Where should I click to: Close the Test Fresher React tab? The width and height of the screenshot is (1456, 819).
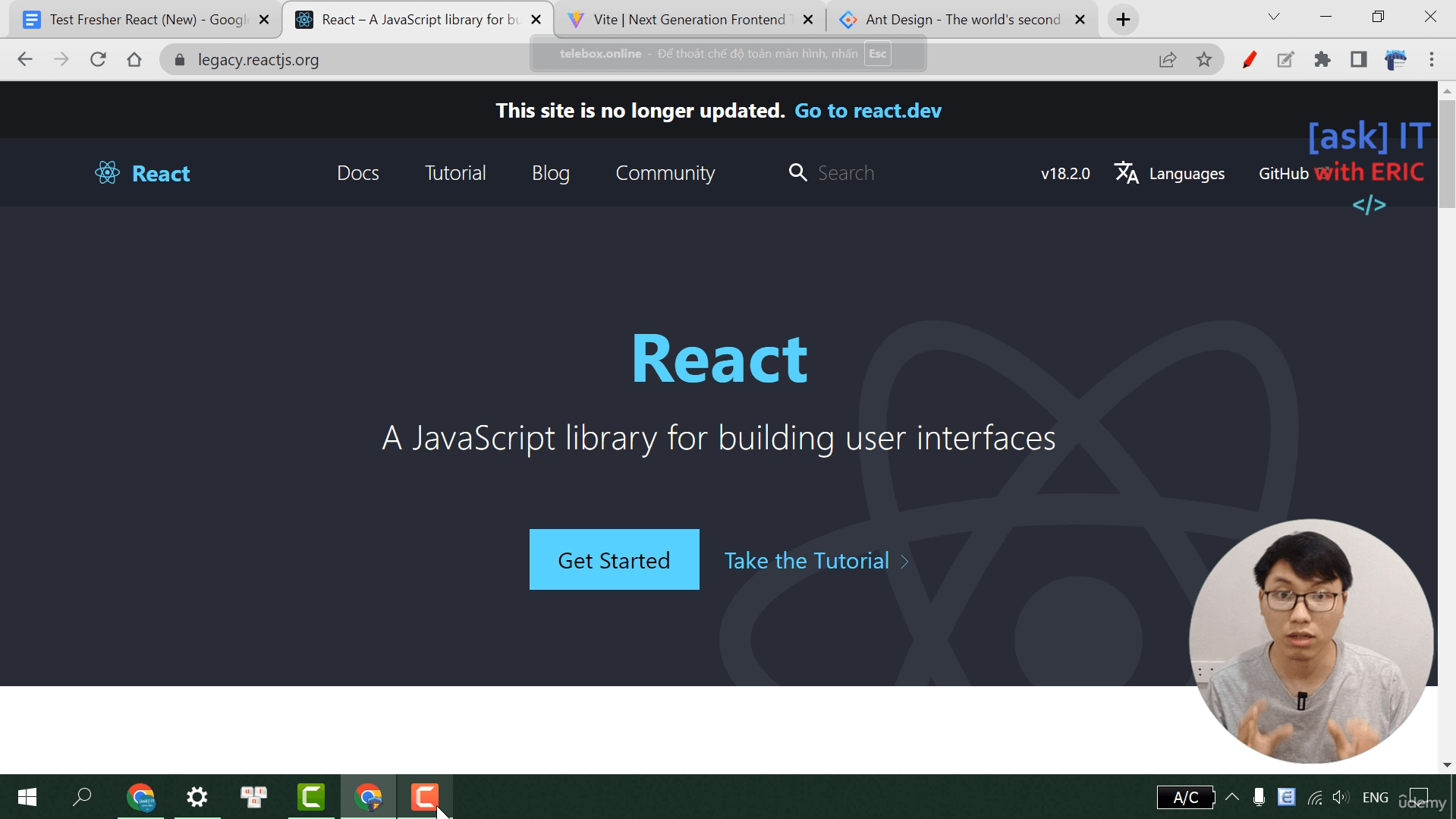coord(264,20)
